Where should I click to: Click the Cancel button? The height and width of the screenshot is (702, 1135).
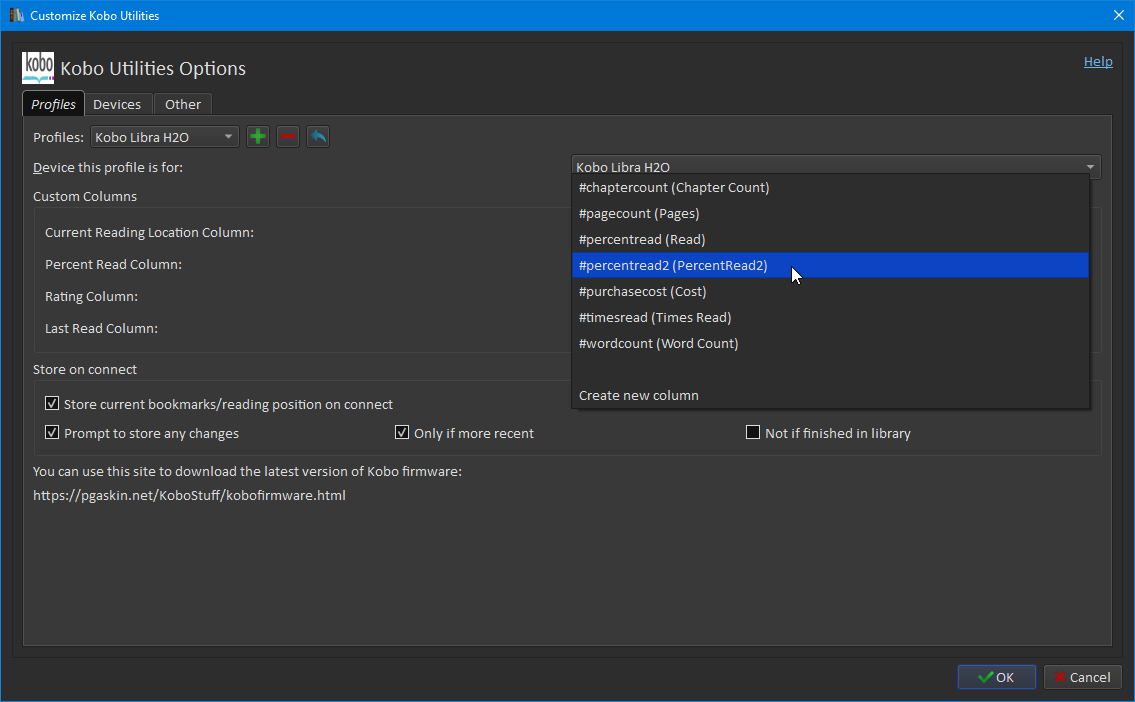(x=1083, y=677)
